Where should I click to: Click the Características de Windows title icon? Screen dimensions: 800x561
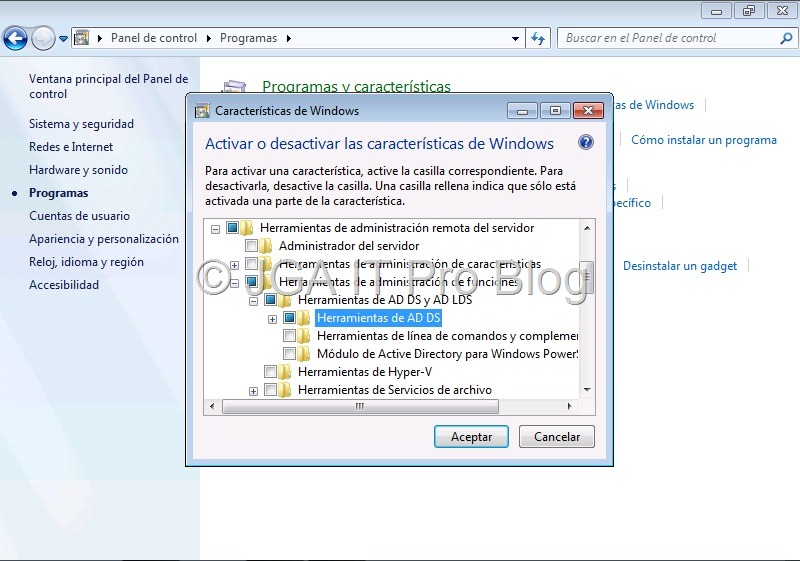202,111
